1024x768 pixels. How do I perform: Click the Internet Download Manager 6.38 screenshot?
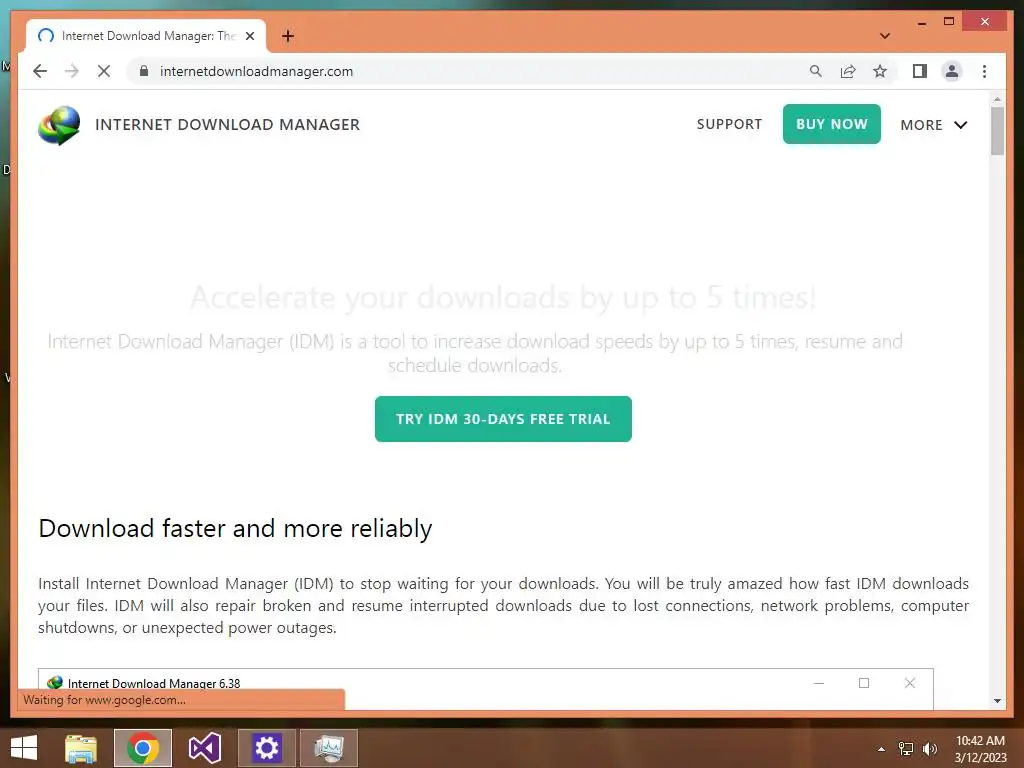485,688
